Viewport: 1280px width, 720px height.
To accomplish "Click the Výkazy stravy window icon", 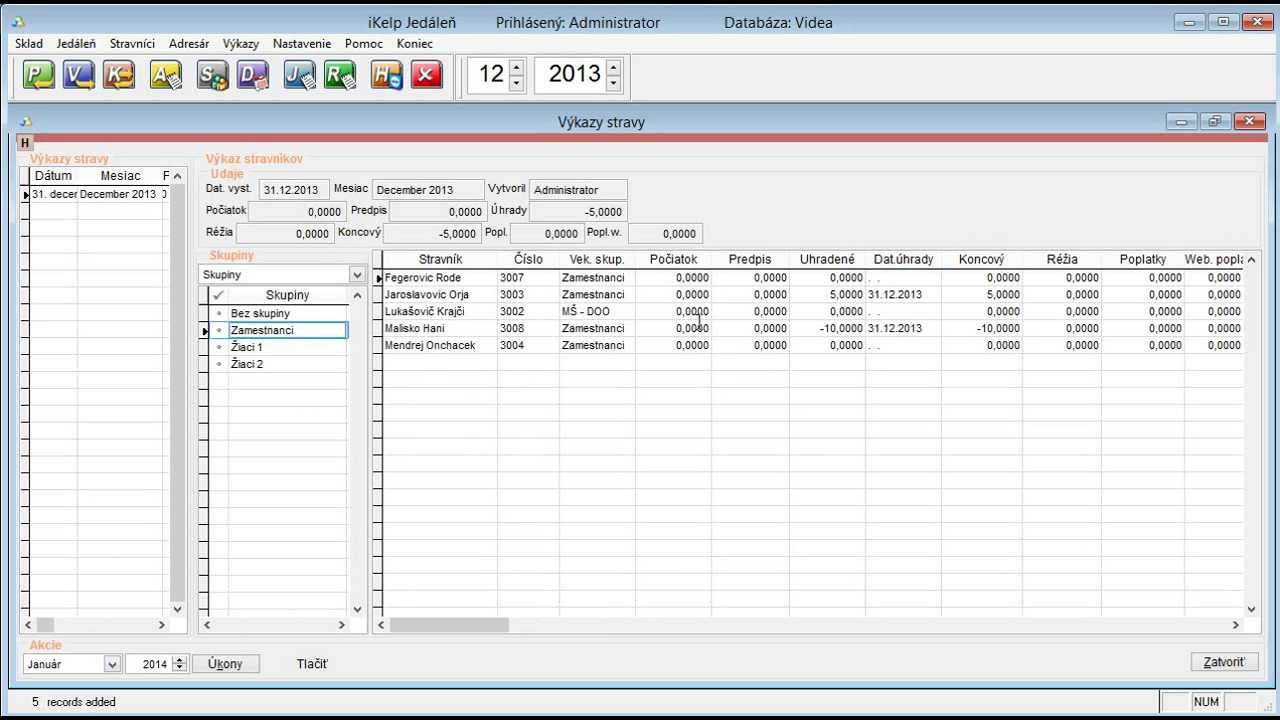I will coord(26,122).
